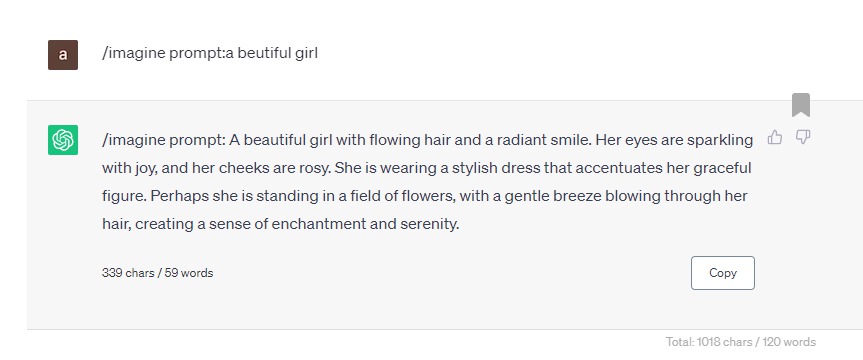863x360 pixels.
Task: Click the gray bookmark icon
Action: pyautogui.click(x=801, y=105)
